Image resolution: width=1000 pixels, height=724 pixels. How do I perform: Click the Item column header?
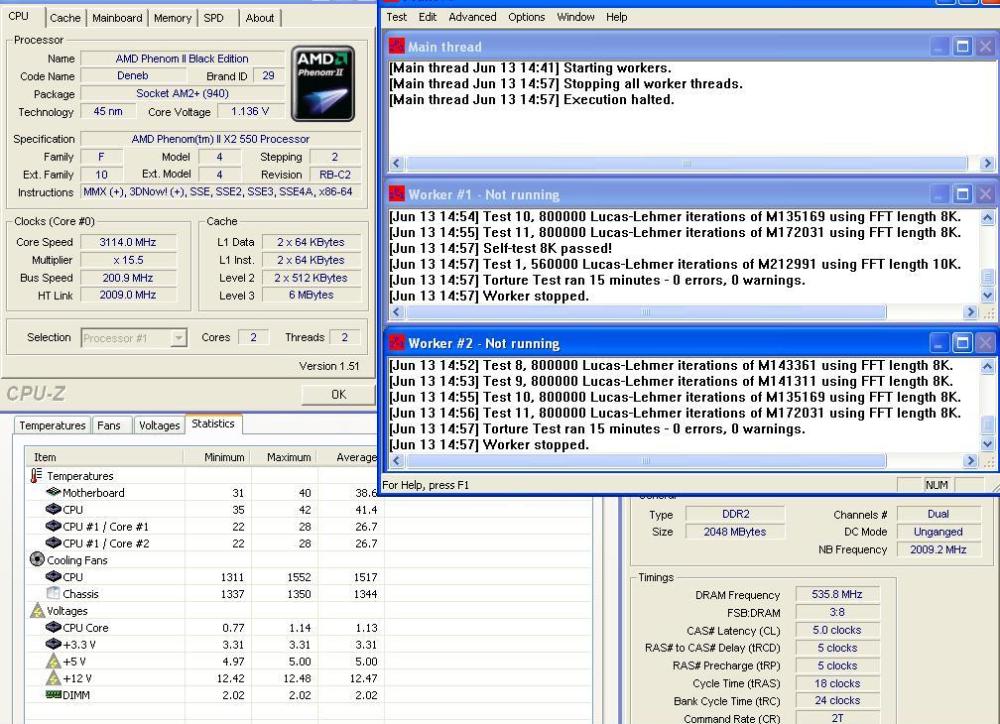pyautogui.click(x=105, y=457)
